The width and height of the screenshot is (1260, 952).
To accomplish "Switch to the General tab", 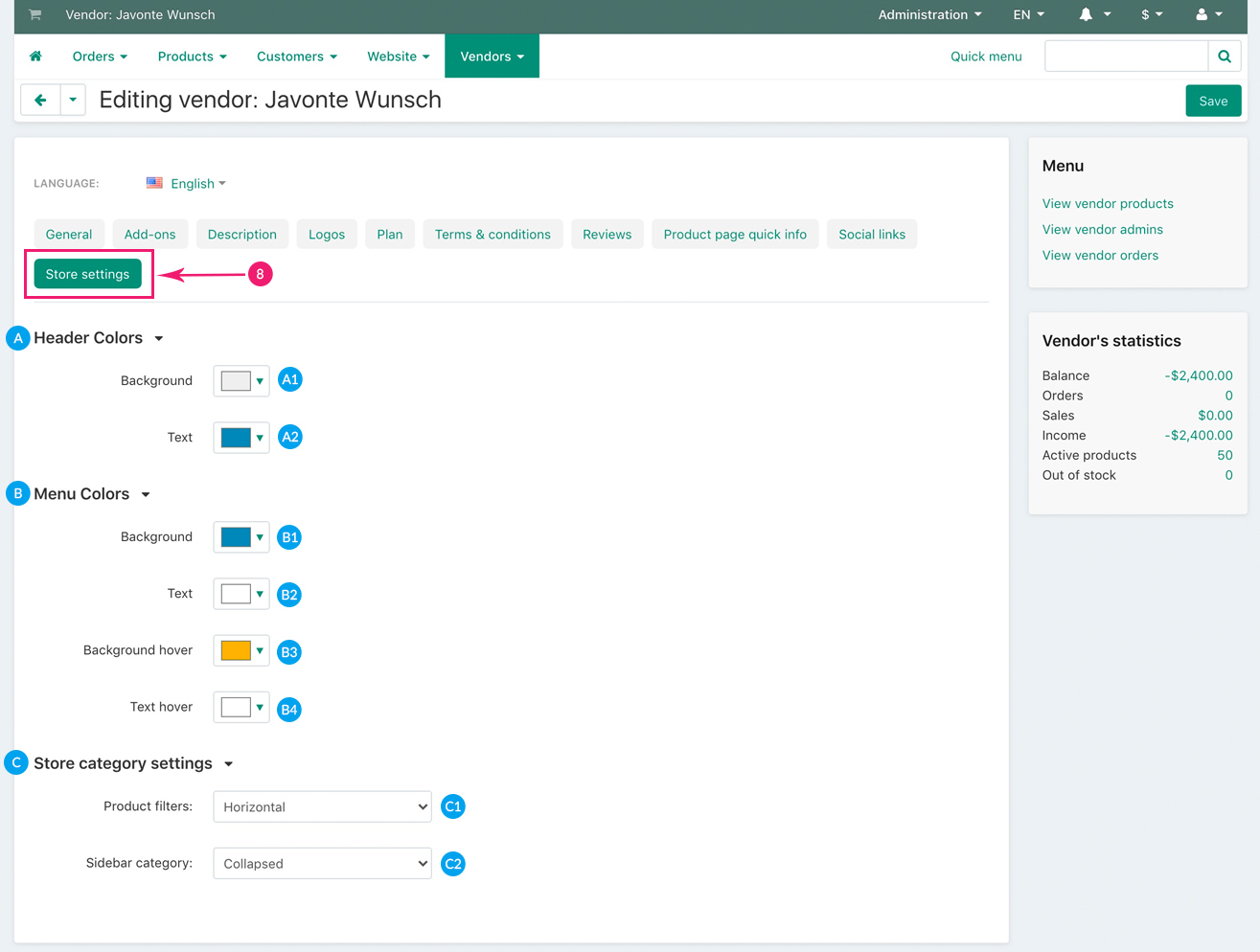I will (69, 235).
